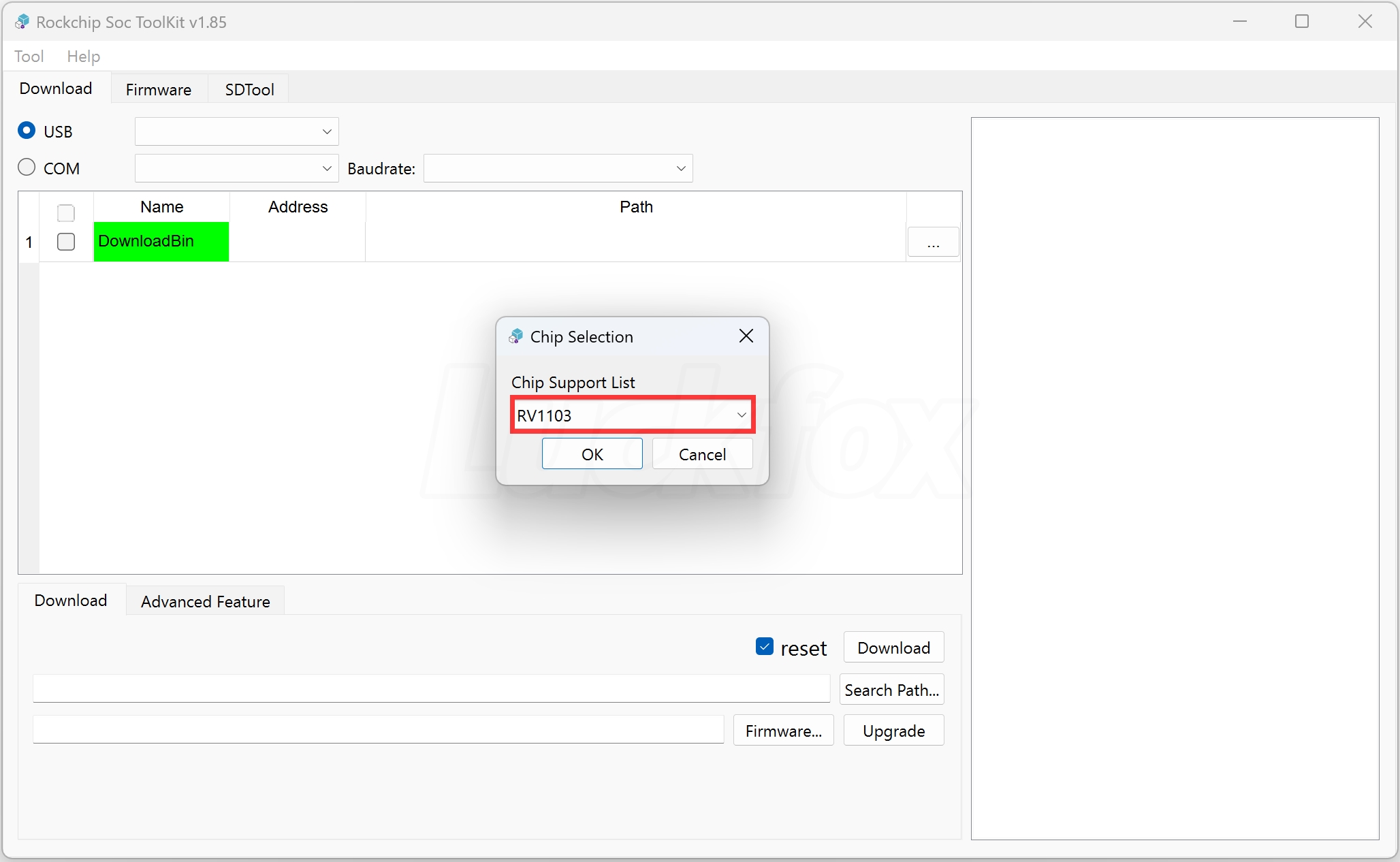Toggle the header select-all checkbox
Image resolution: width=1400 pixels, height=862 pixels.
coord(66,213)
